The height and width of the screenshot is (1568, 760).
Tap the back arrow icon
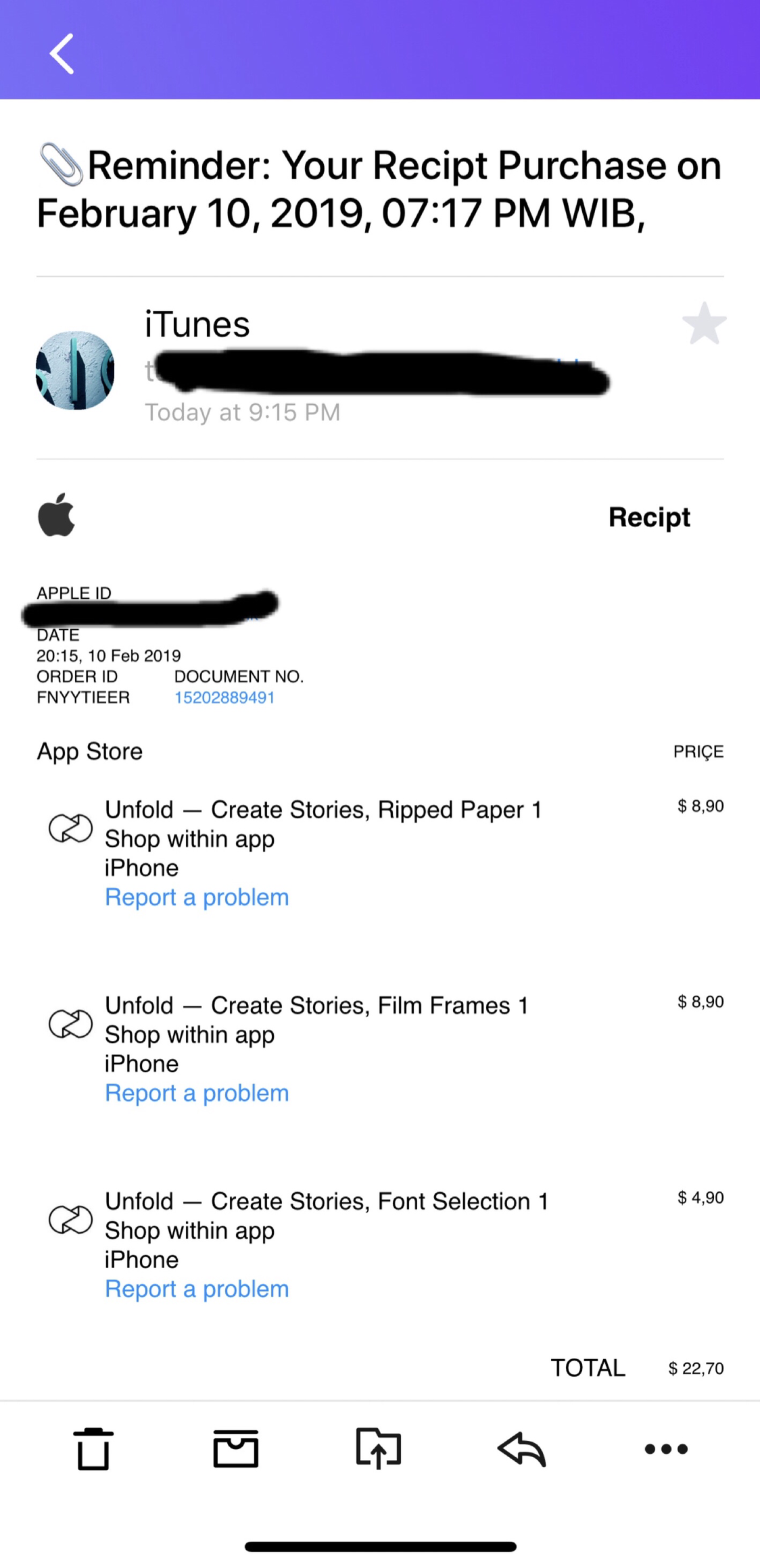[62, 53]
